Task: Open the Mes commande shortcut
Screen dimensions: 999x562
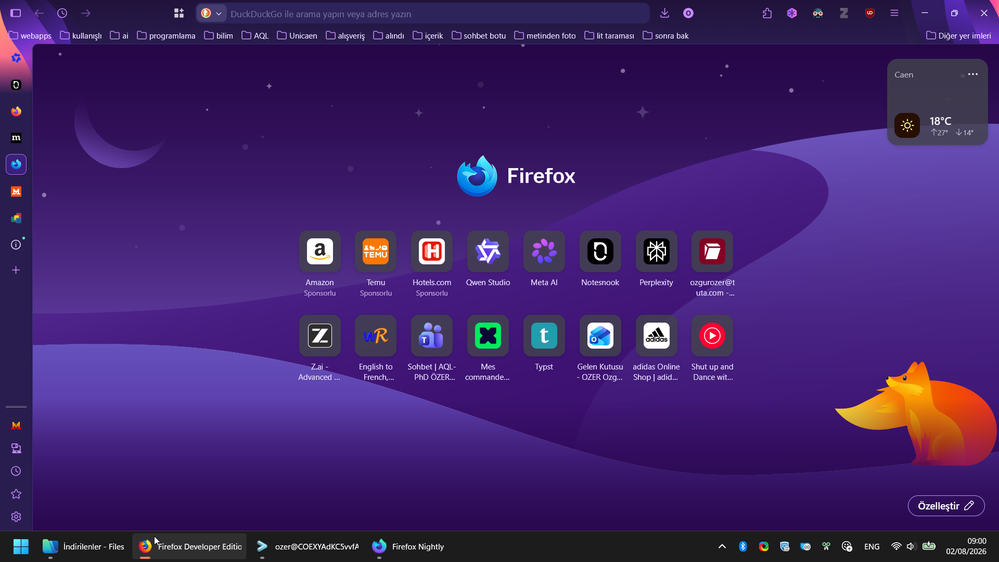Action: pos(488,336)
